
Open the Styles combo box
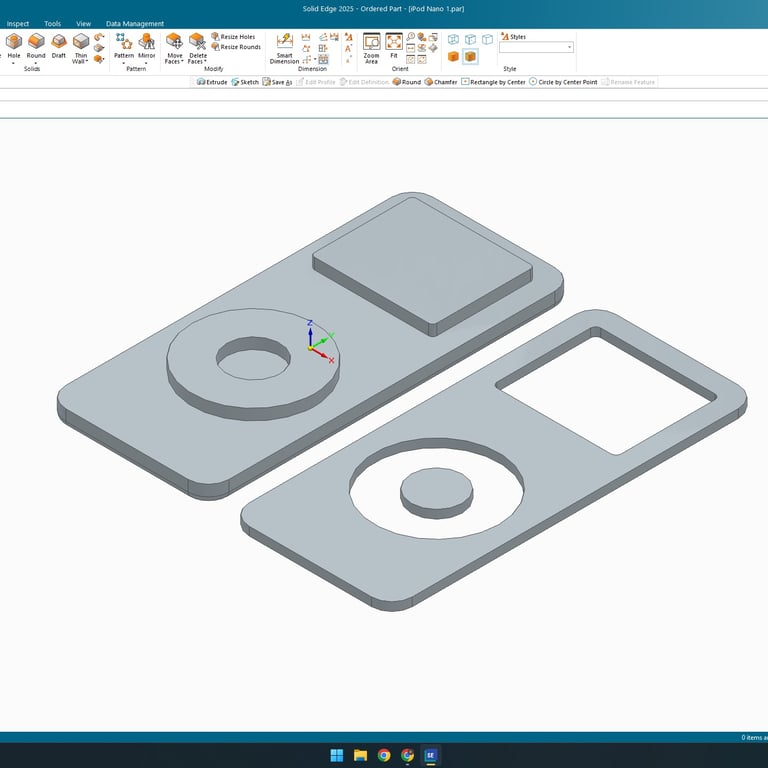click(536, 47)
